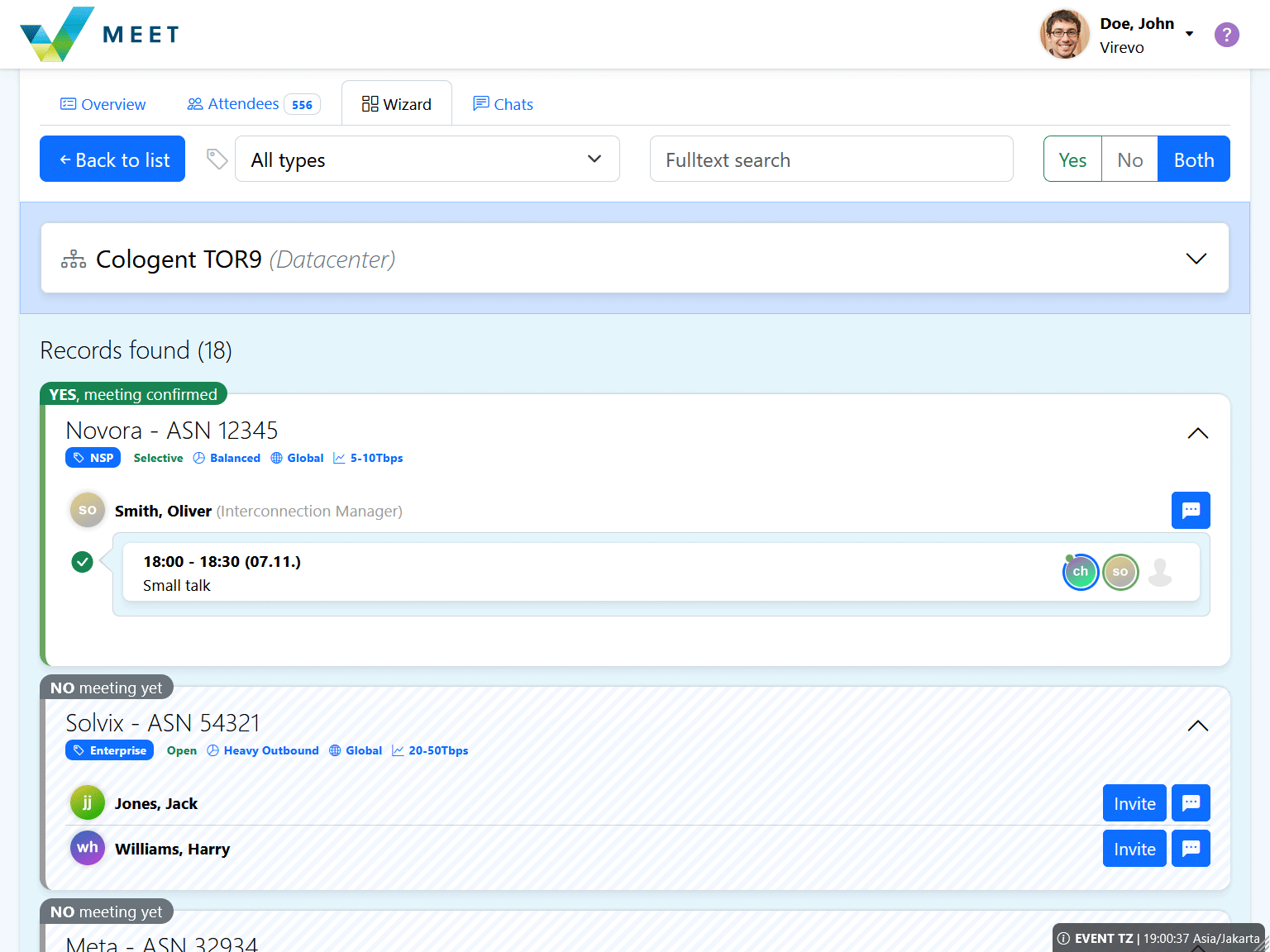Viewport: 1270px width, 952px height.
Task: Filter by No meetings
Action: (x=1129, y=159)
